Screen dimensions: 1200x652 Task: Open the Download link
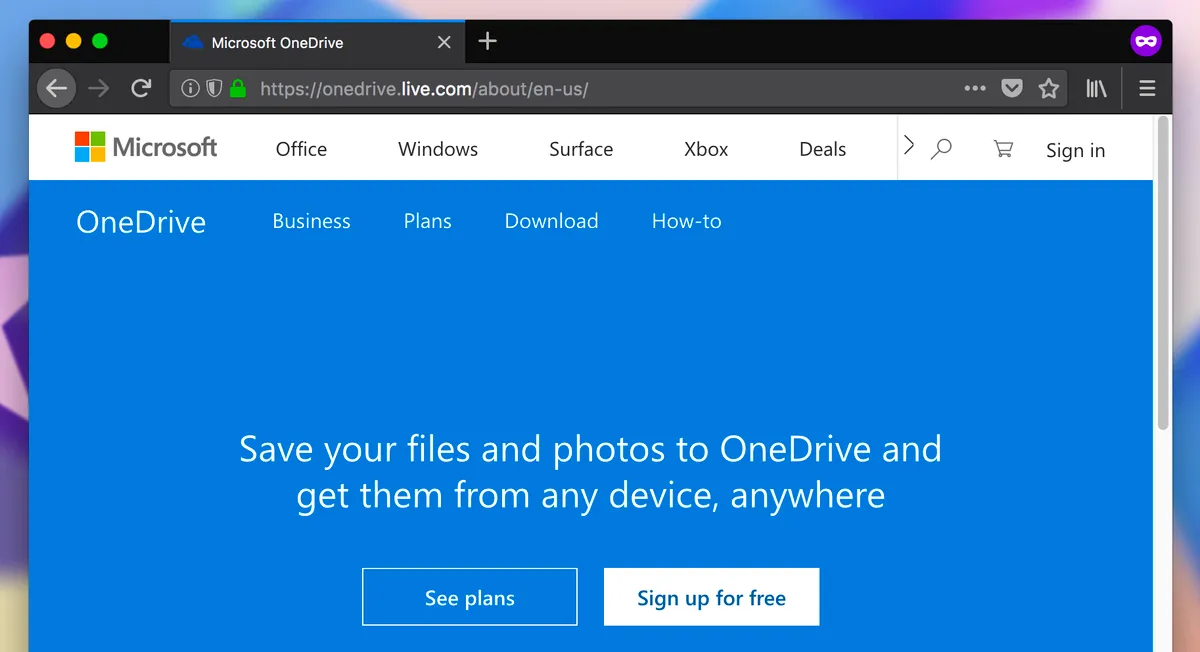pyautogui.click(x=551, y=221)
